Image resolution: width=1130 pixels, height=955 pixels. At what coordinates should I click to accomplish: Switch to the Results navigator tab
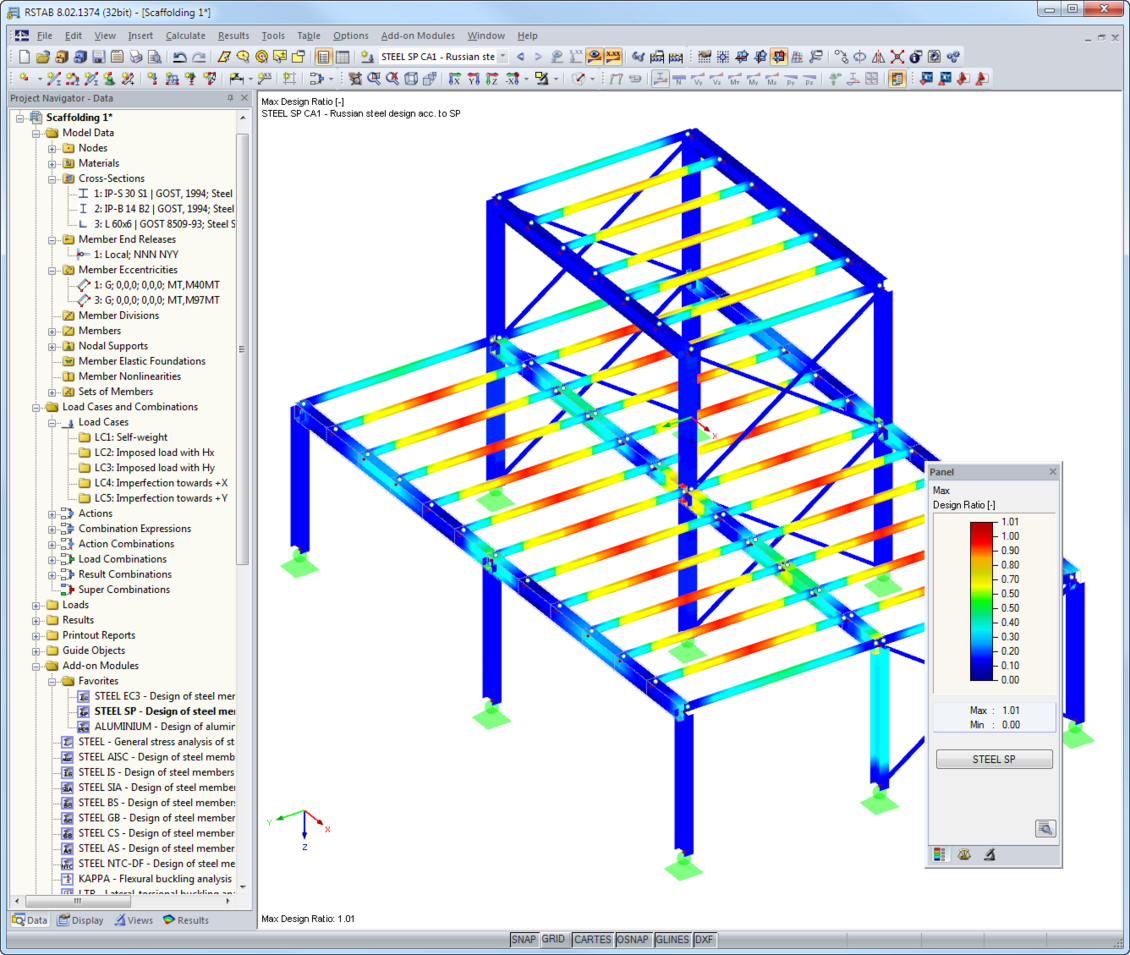186,920
